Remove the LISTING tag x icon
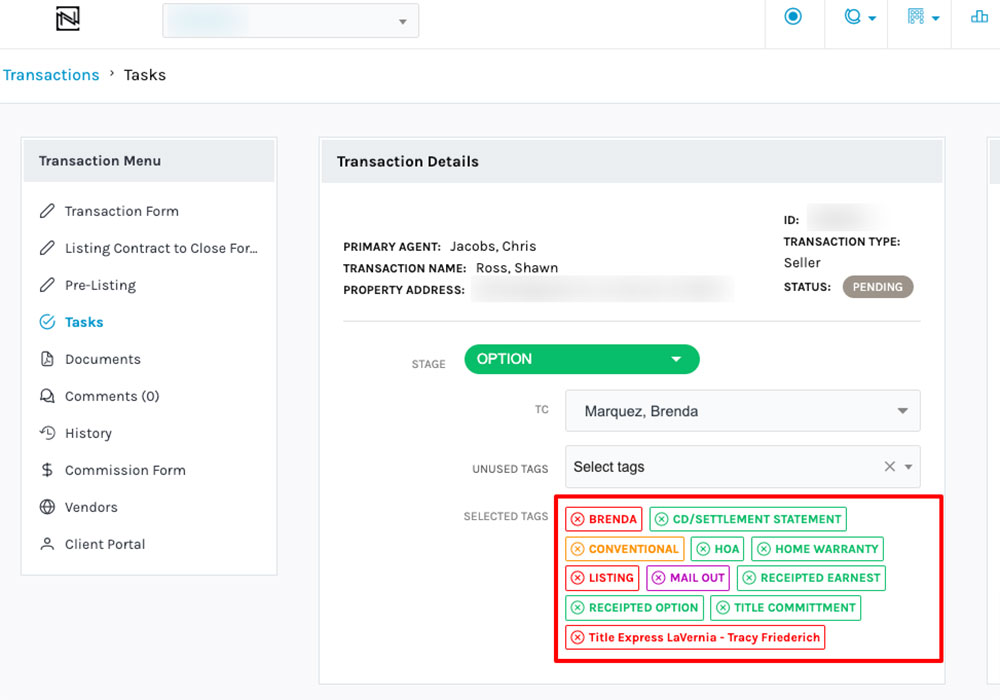The width and height of the screenshot is (1000, 700). (x=577, y=578)
